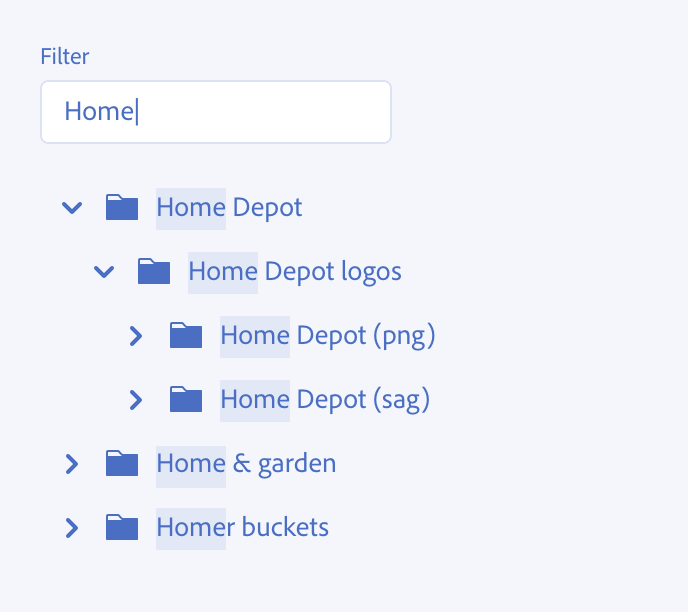The height and width of the screenshot is (612, 688).
Task: Expand the Home Depot (sag) folder
Action: click(x=135, y=400)
